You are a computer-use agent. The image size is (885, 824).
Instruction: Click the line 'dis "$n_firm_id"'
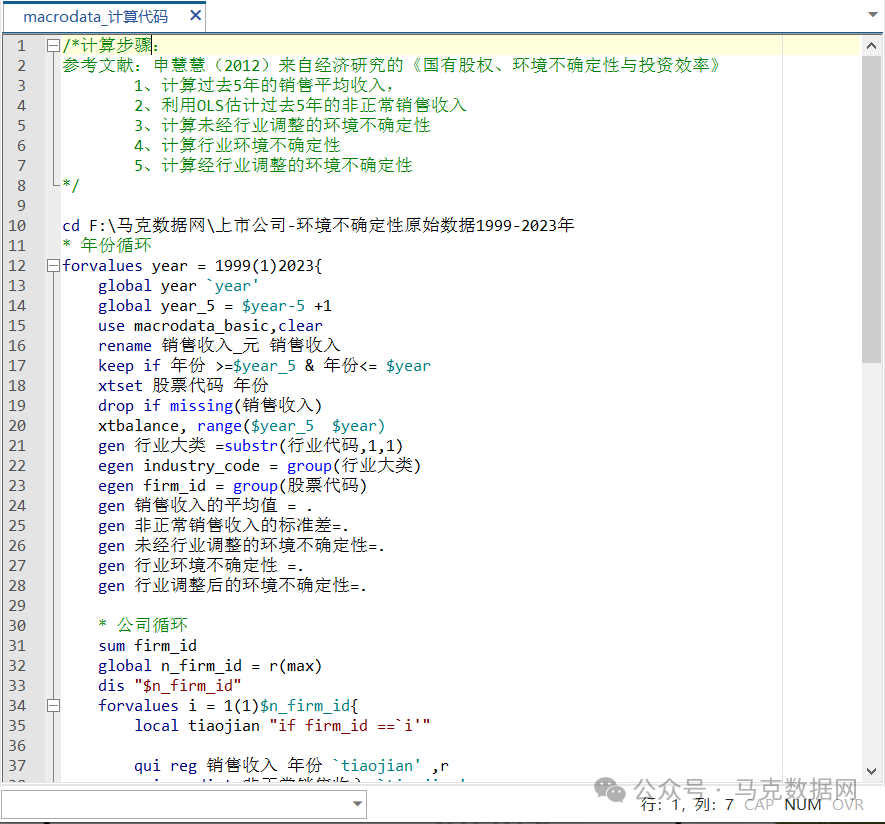point(169,686)
